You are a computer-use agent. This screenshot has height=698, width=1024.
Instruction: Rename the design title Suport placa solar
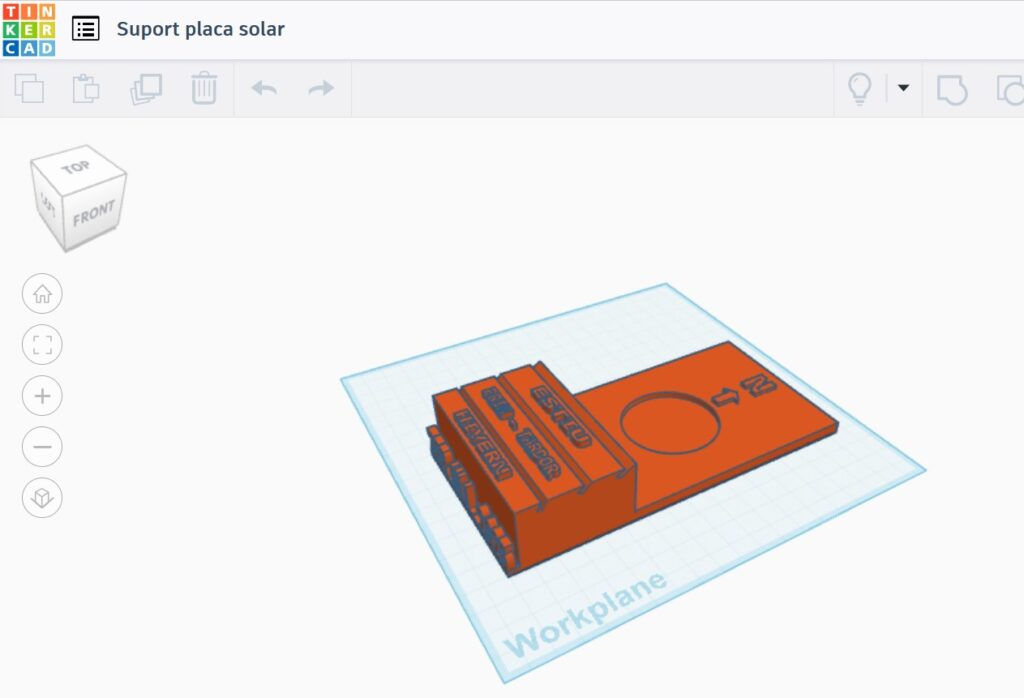point(200,29)
